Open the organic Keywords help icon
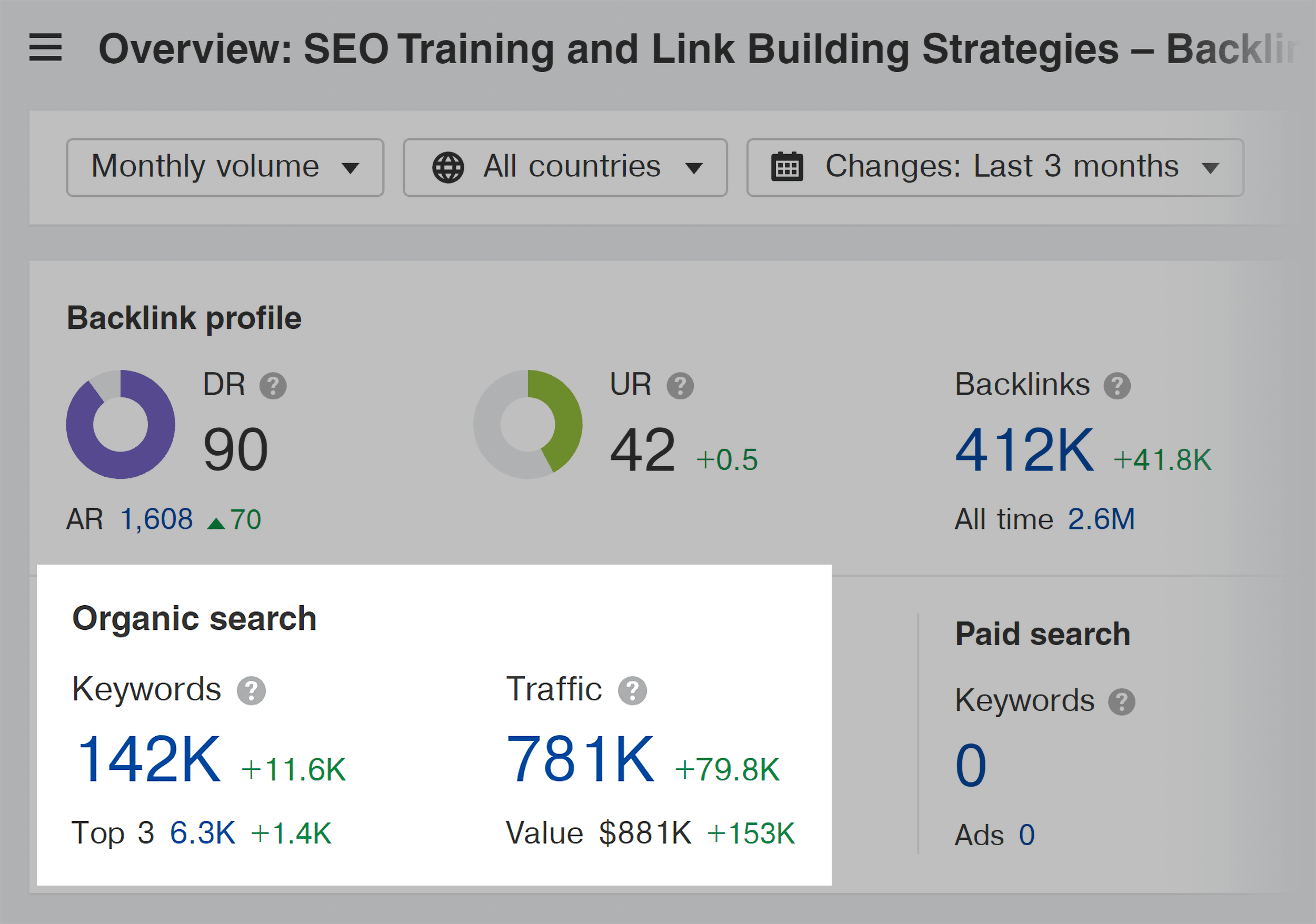 tap(251, 690)
